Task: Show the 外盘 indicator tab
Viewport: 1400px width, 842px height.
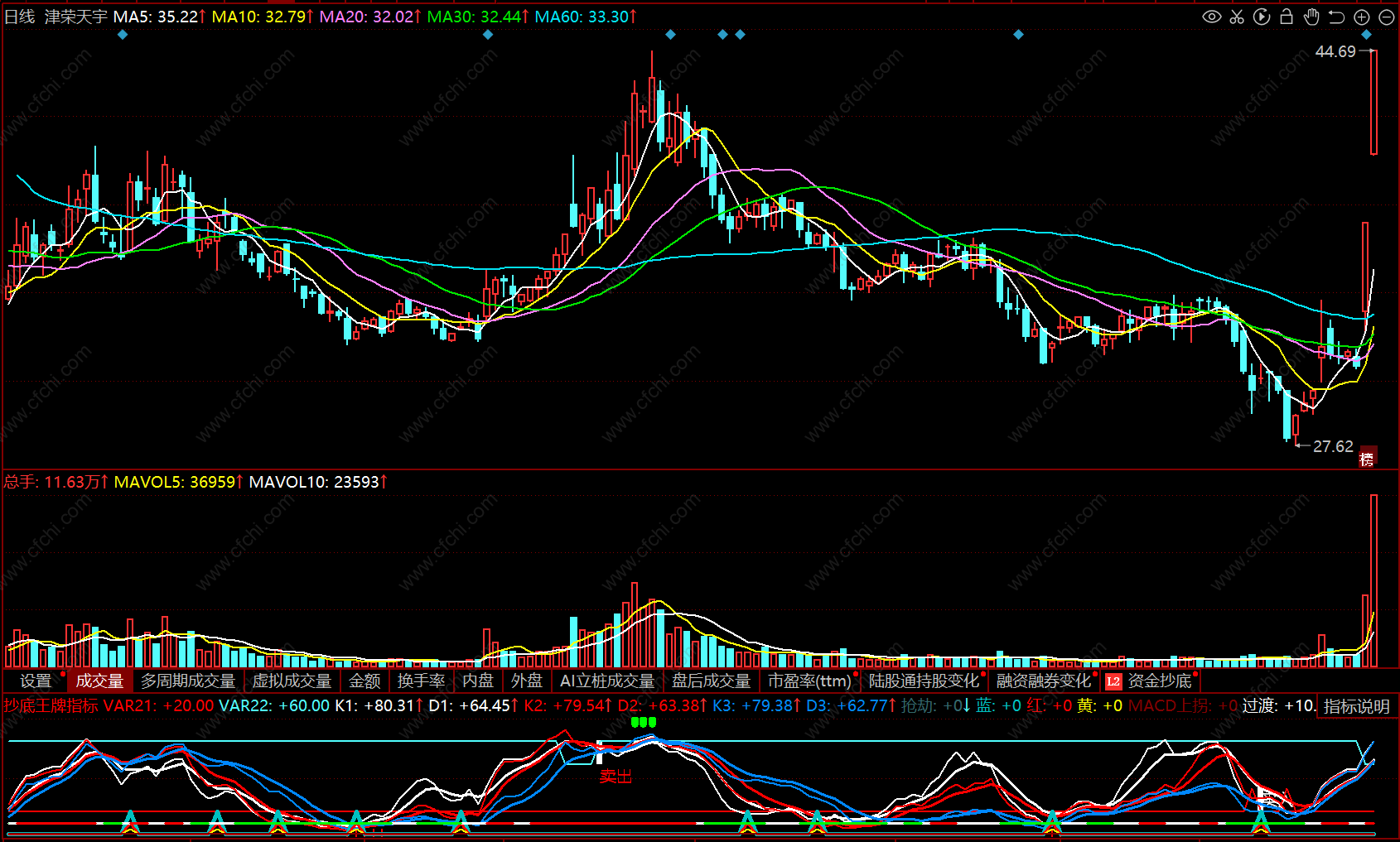Action: click(x=527, y=681)
